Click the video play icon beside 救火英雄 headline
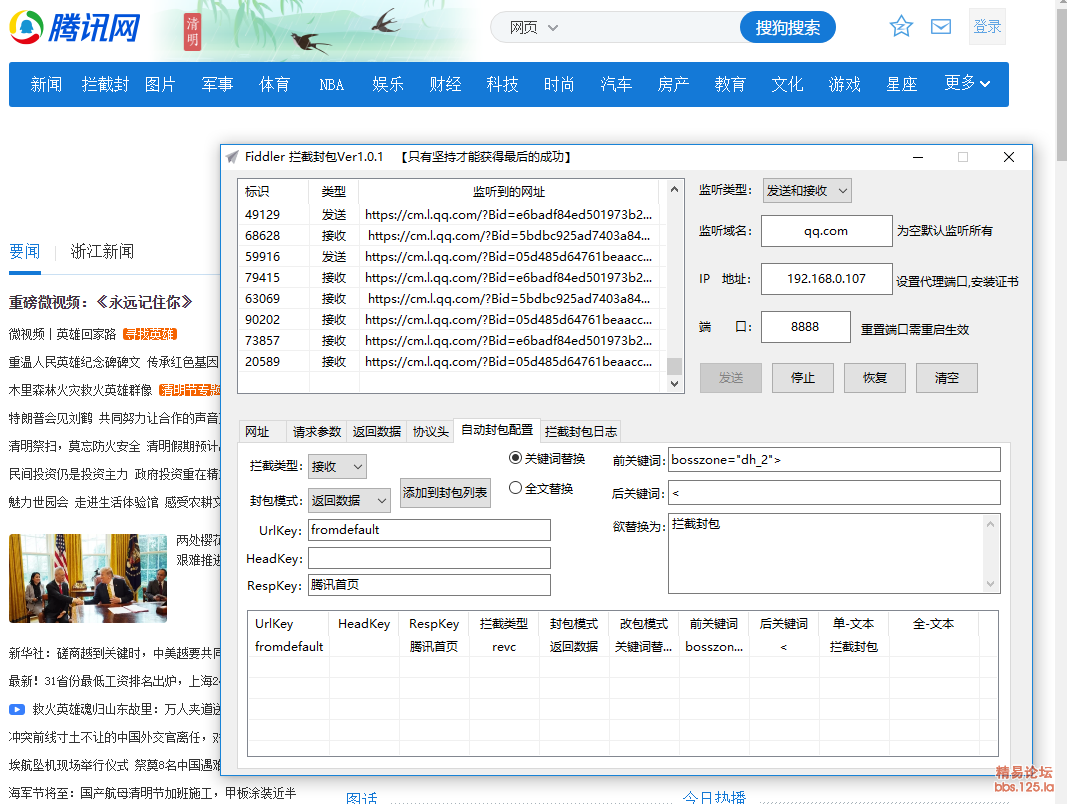1067x804 pixels. coord(17,709)
